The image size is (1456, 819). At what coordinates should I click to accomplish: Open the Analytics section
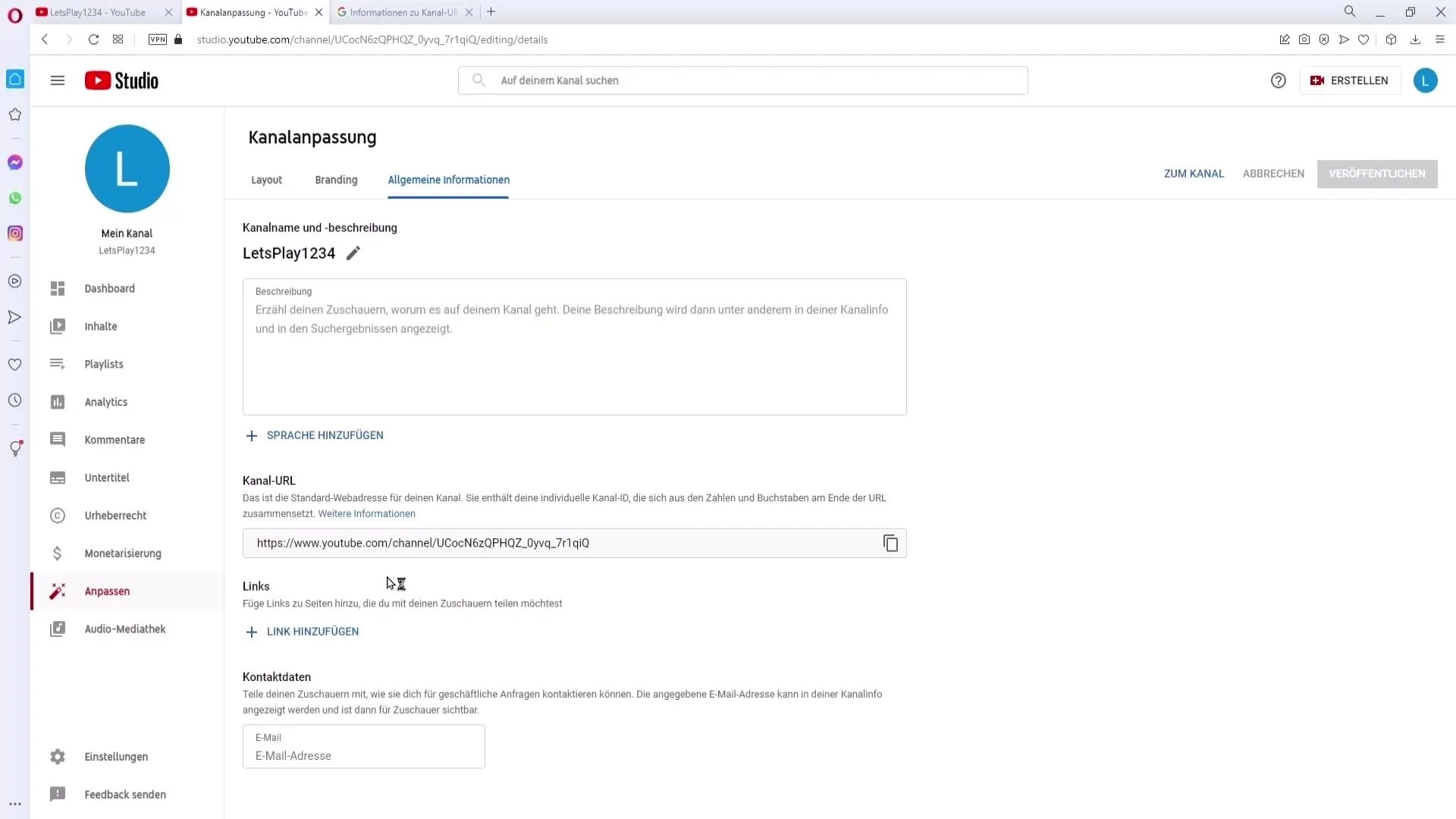point(106,402)
